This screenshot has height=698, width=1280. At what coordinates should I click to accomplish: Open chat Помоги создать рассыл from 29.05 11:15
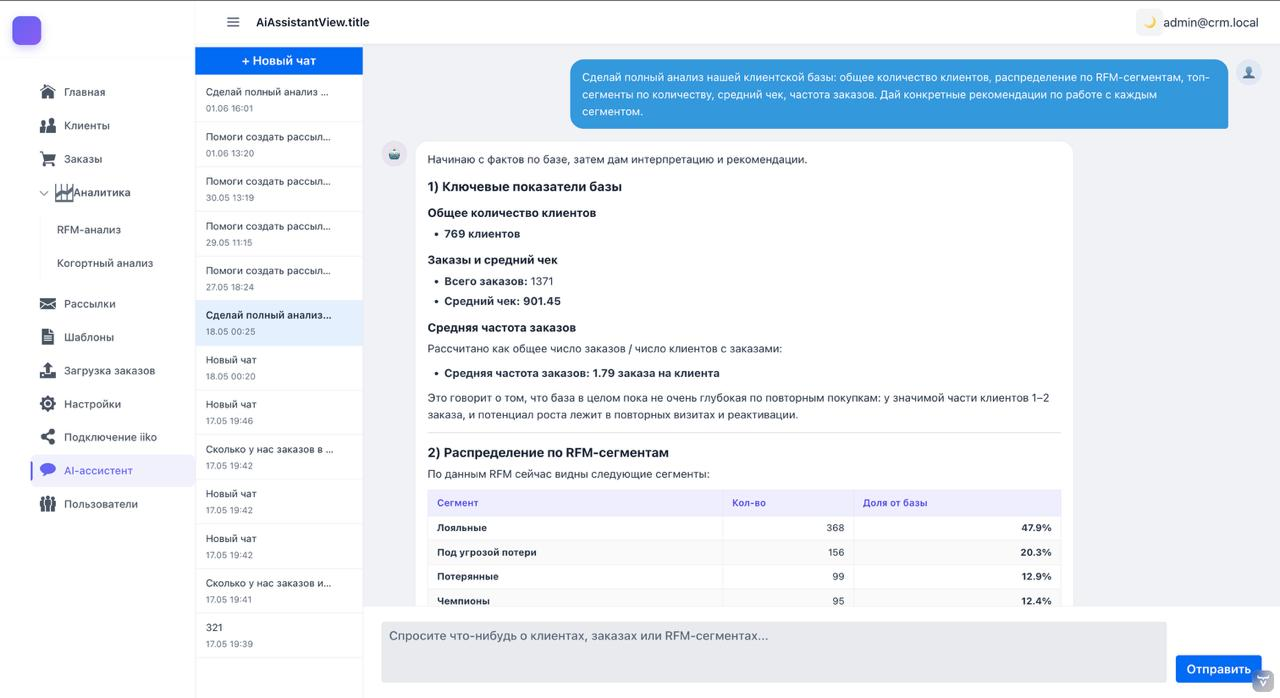tap(279, 234)
